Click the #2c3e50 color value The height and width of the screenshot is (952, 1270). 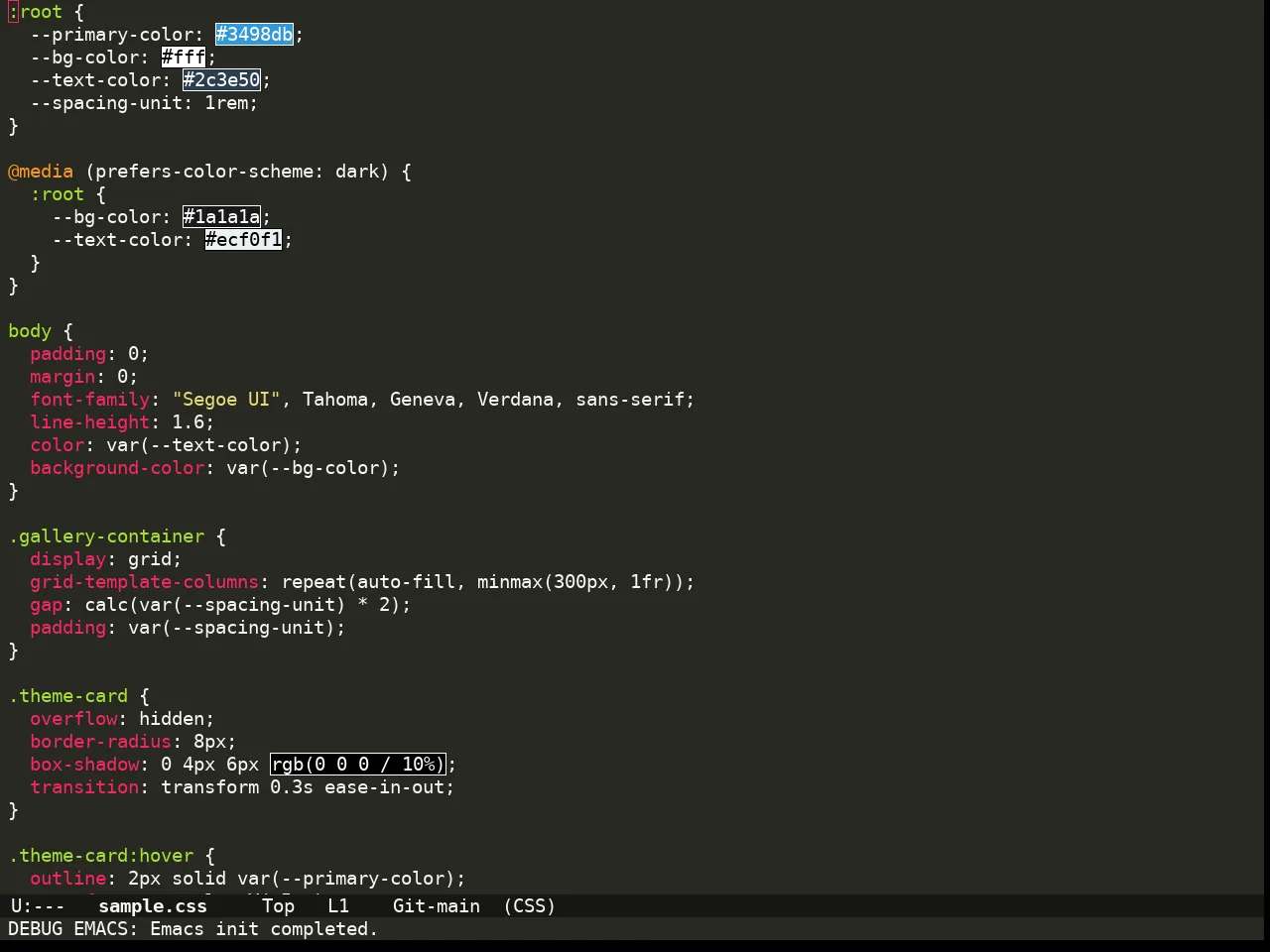(x=221, y=80)
